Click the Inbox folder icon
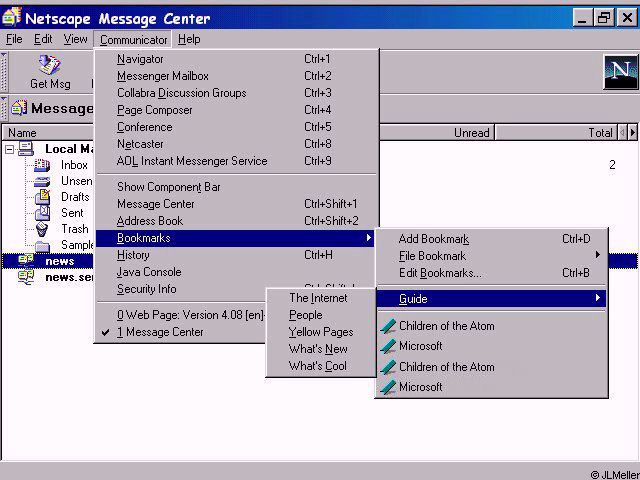The image size is (640, 480). click(x=42, y=165)
